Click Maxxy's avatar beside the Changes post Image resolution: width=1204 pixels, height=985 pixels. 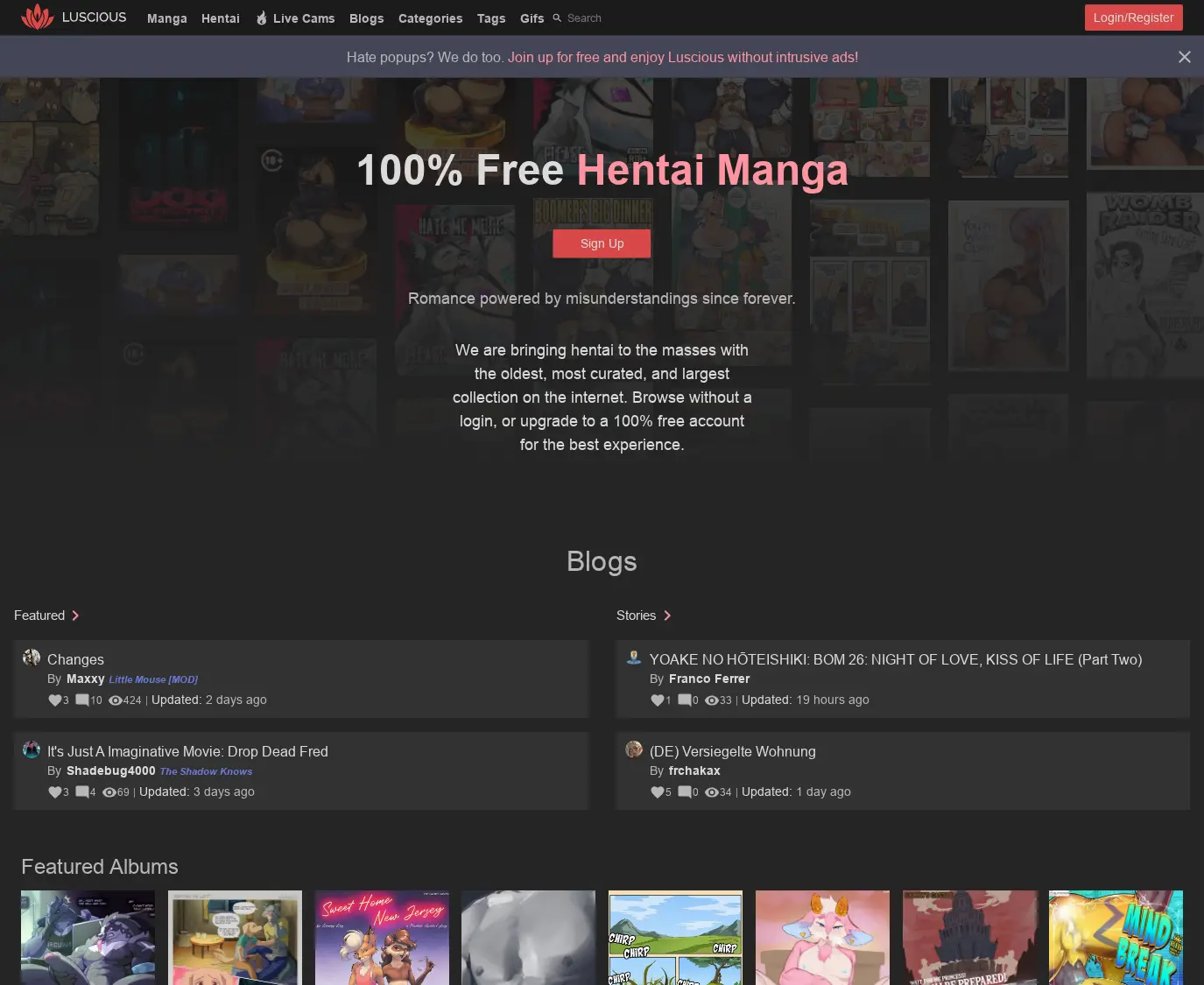click(32, 658)
